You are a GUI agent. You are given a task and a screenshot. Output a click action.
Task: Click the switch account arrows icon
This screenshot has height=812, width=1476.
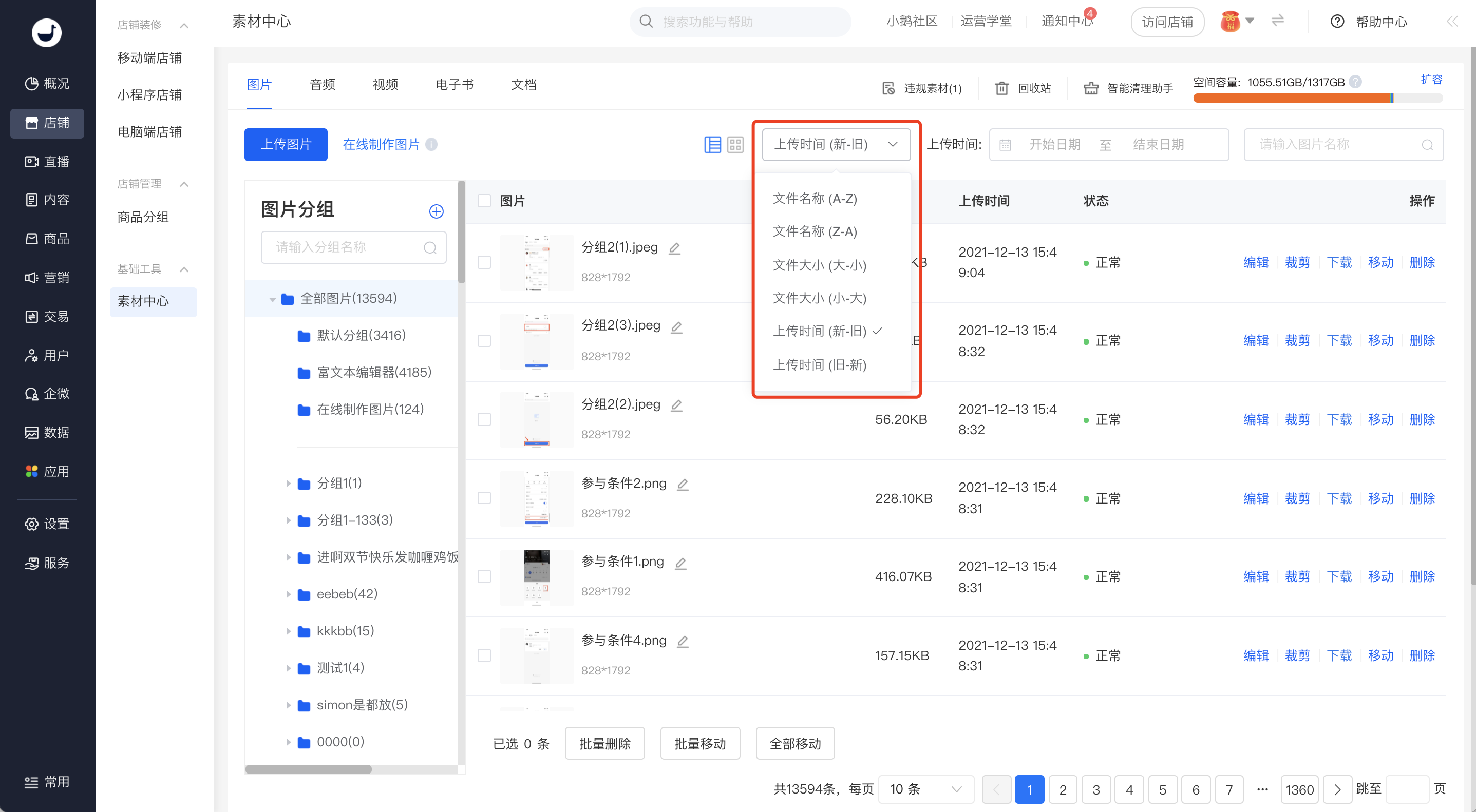coord(1277,21)
